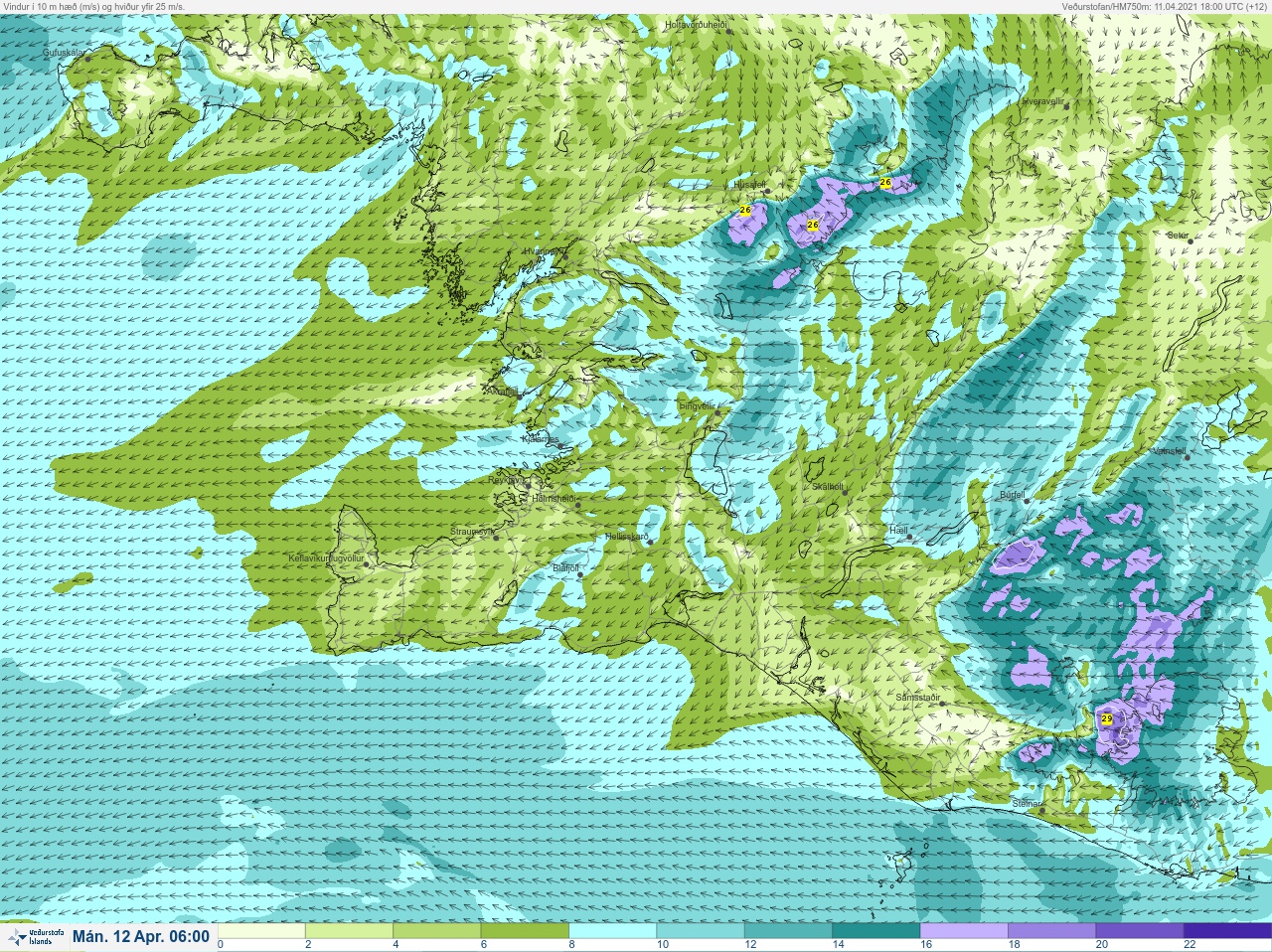The height and width of the screenshot is (952, 1272).
Task: Select the darkest swatch above 22 m/s
Action: 1226,931
